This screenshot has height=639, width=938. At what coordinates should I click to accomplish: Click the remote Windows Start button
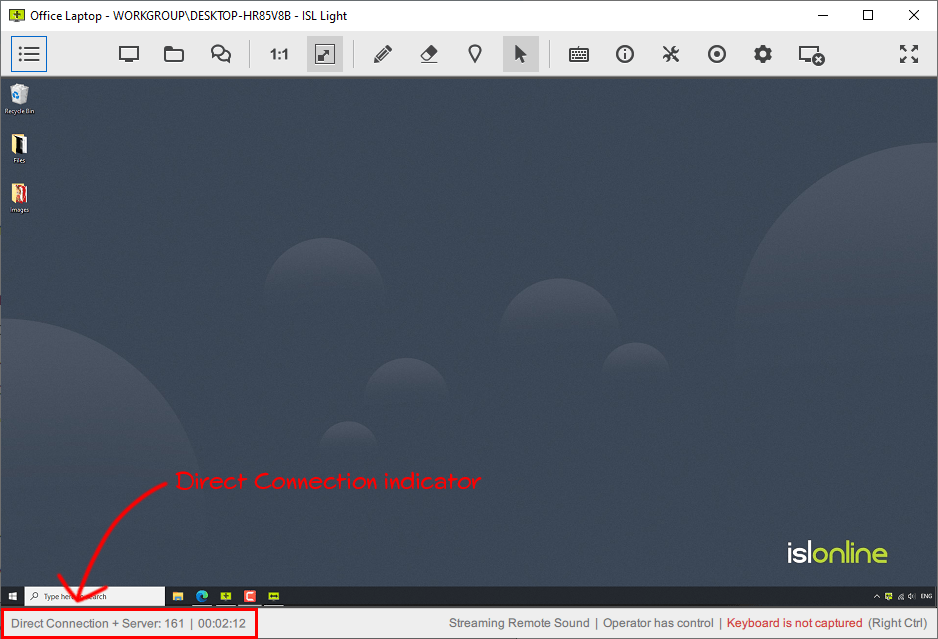coord(13,596)
